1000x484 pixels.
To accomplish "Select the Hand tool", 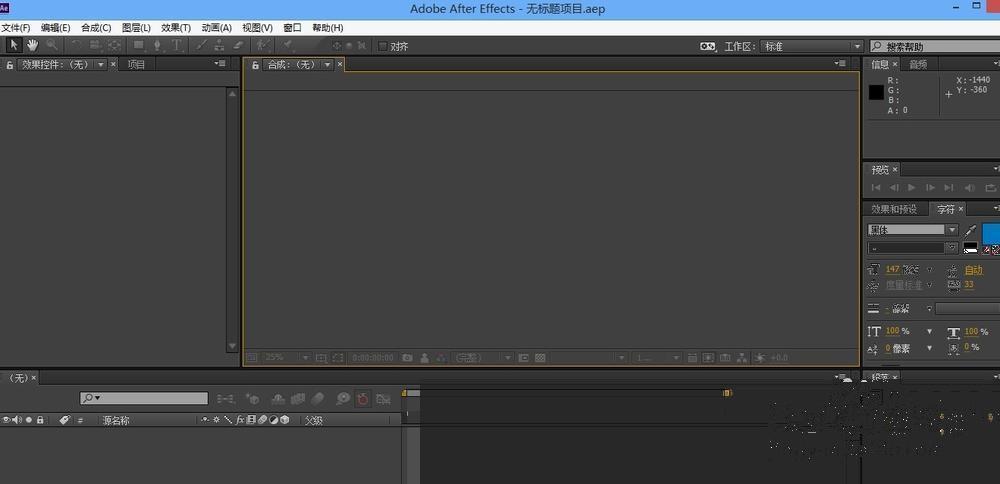I will tap(32, 45).
